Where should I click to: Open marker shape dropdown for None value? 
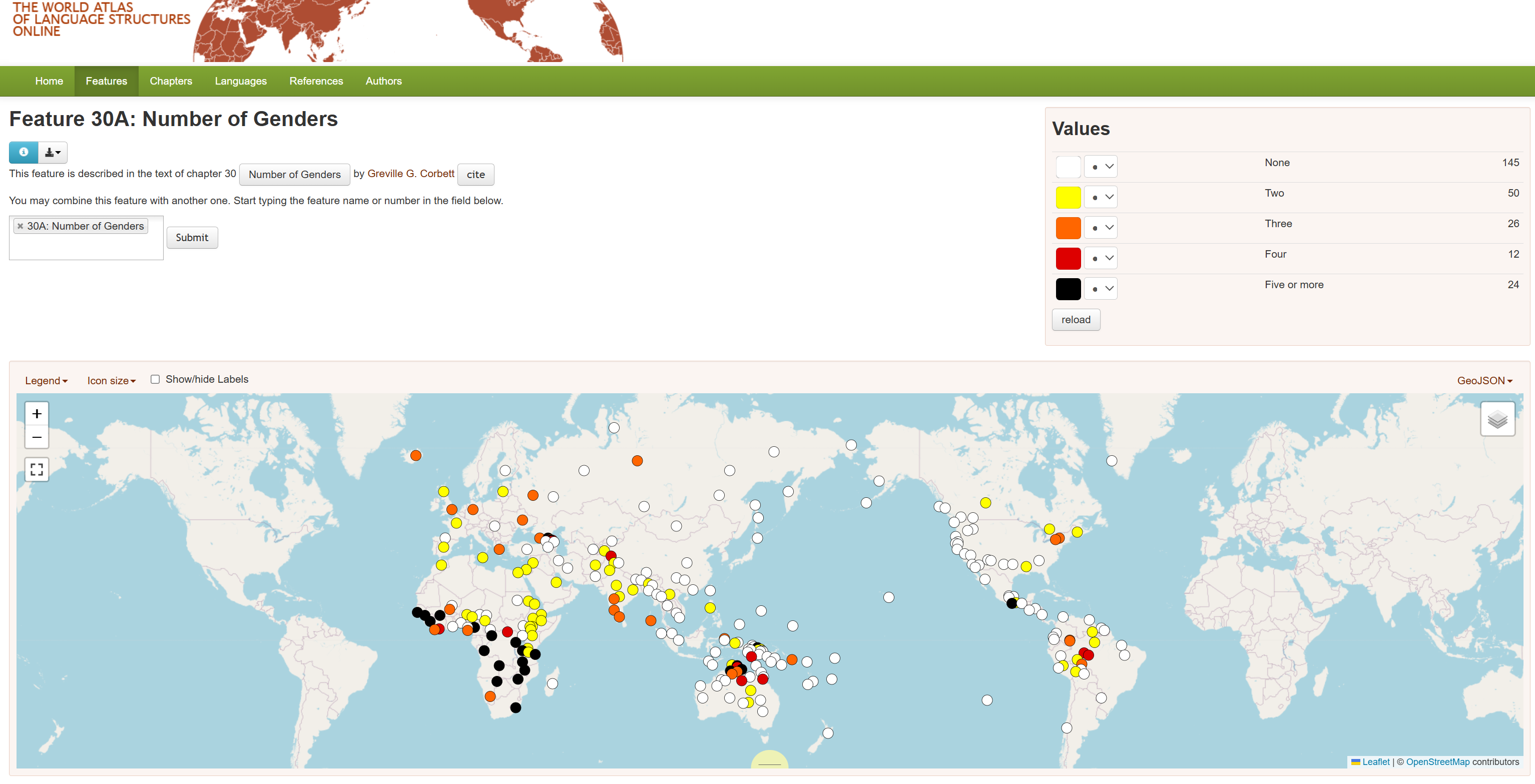click(1101, 167)
